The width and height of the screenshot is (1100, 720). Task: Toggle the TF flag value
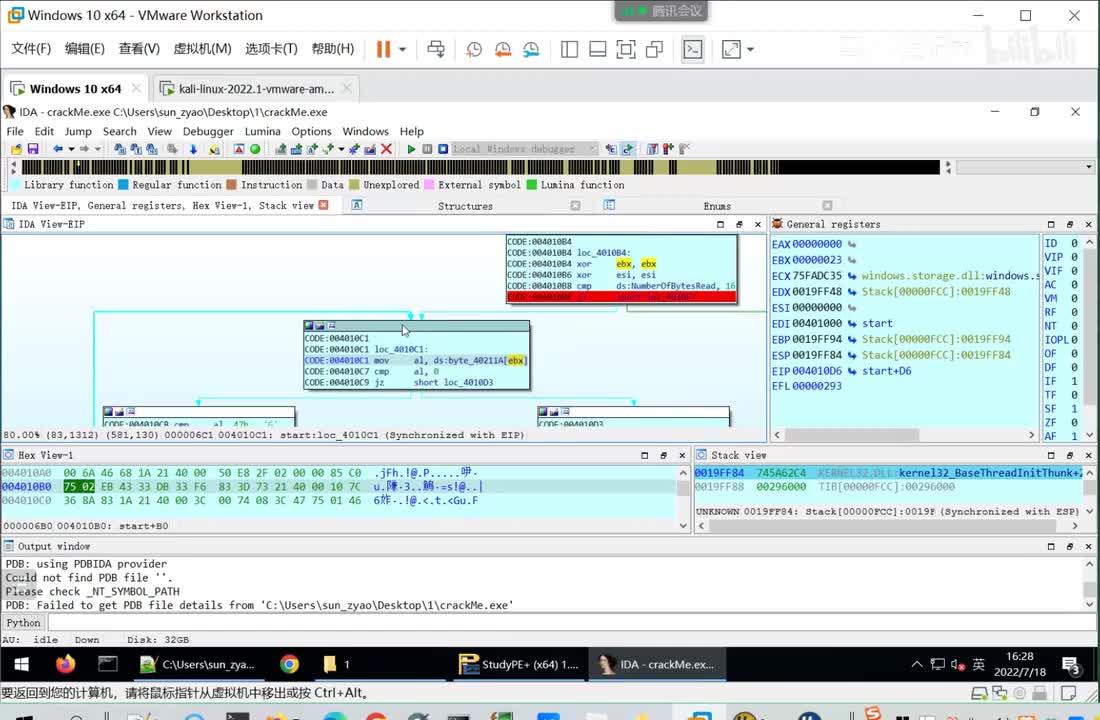pos(1074,395)
